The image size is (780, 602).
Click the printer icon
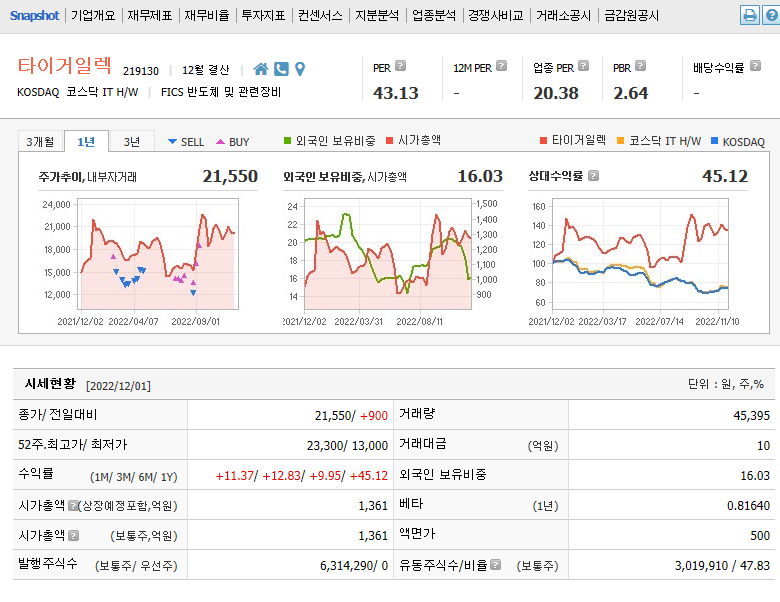[749, 15]
